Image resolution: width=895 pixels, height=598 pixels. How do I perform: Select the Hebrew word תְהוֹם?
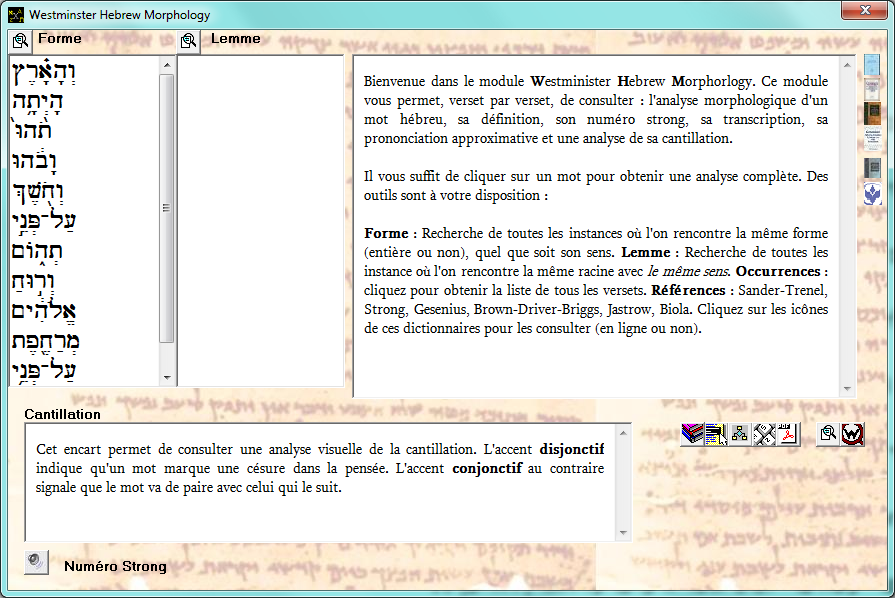coord(37,251)
